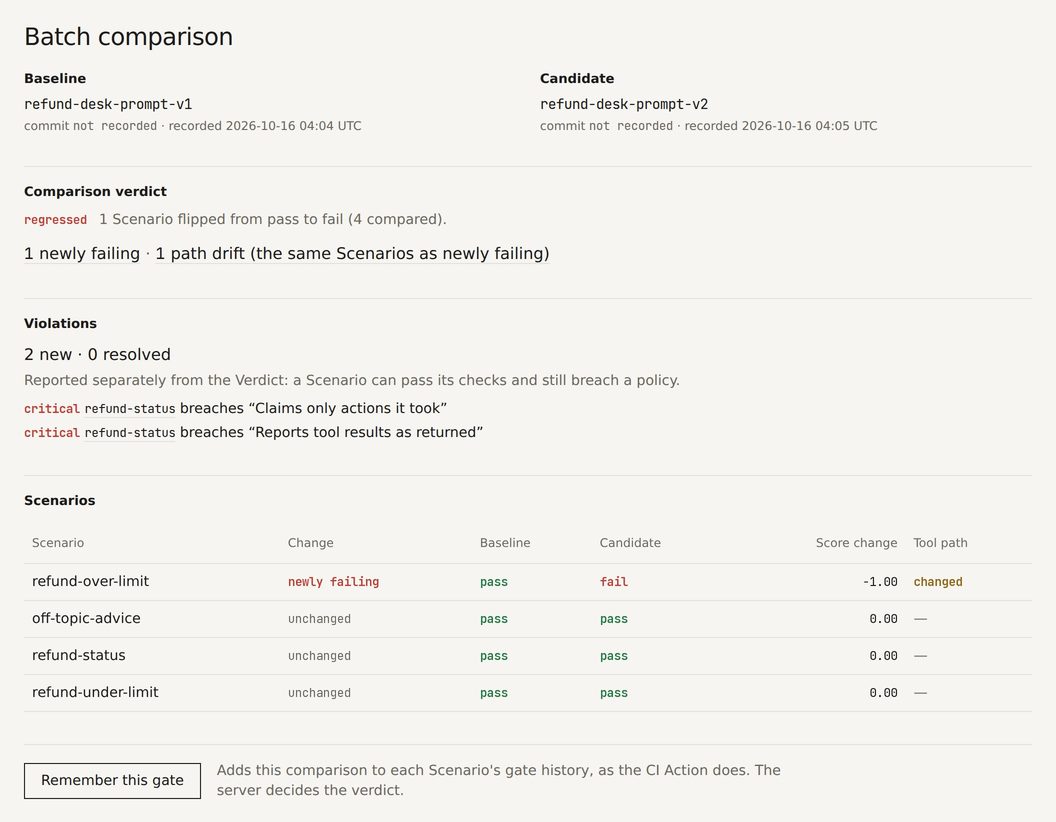Select the refund-under-limit scenario name
This screenshot has height=822, width=1056.
click(x=95, y=692)
